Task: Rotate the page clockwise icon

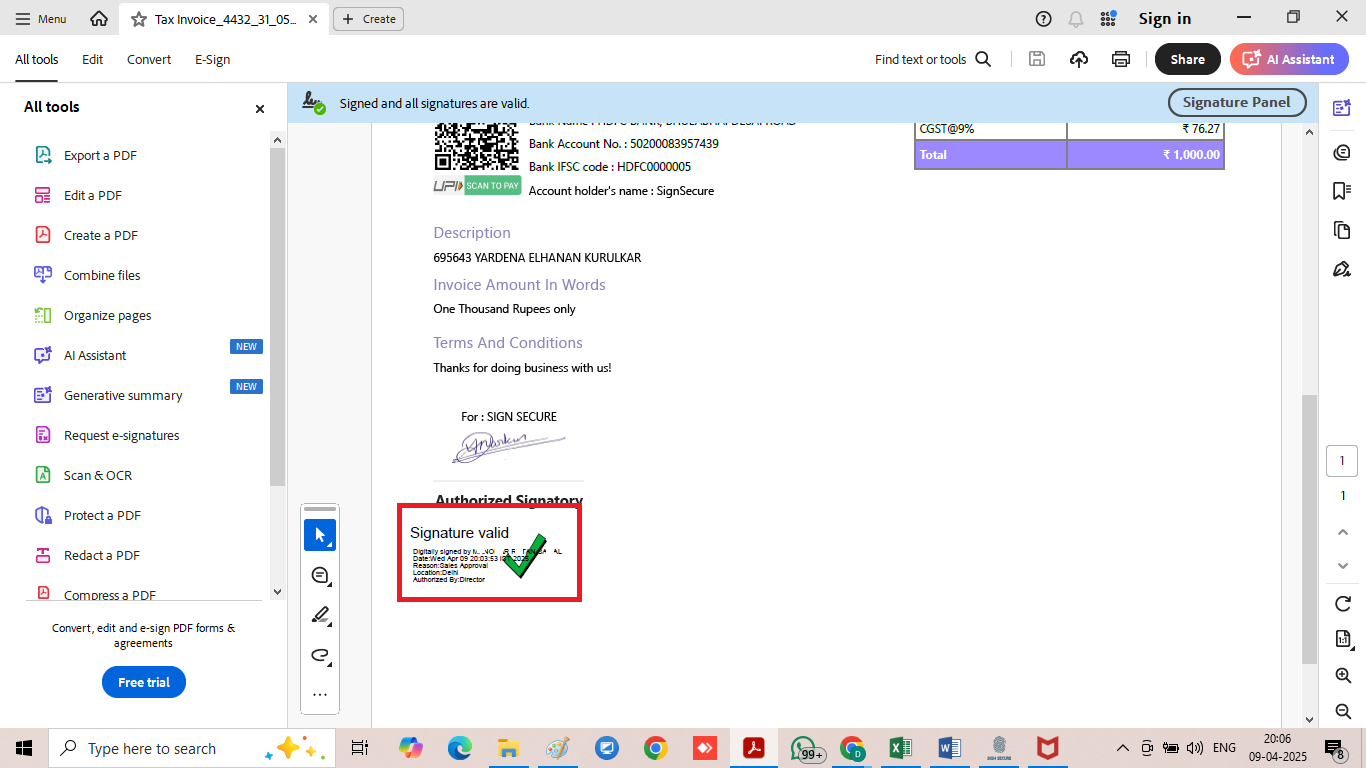Action: [1343, 604]
